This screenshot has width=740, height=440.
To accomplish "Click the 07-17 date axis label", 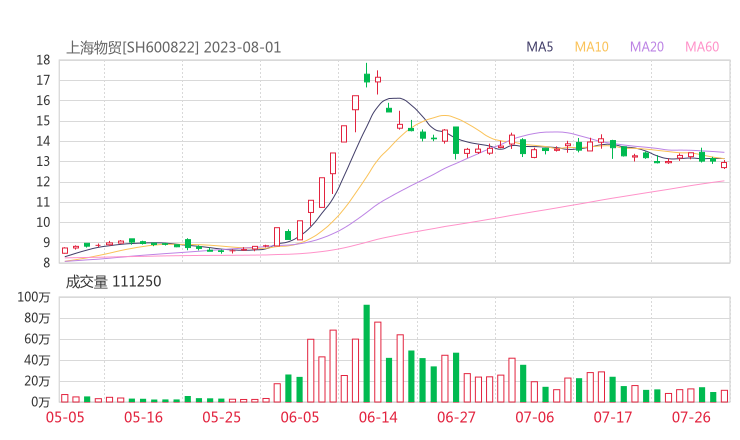I will coord(613,417).
